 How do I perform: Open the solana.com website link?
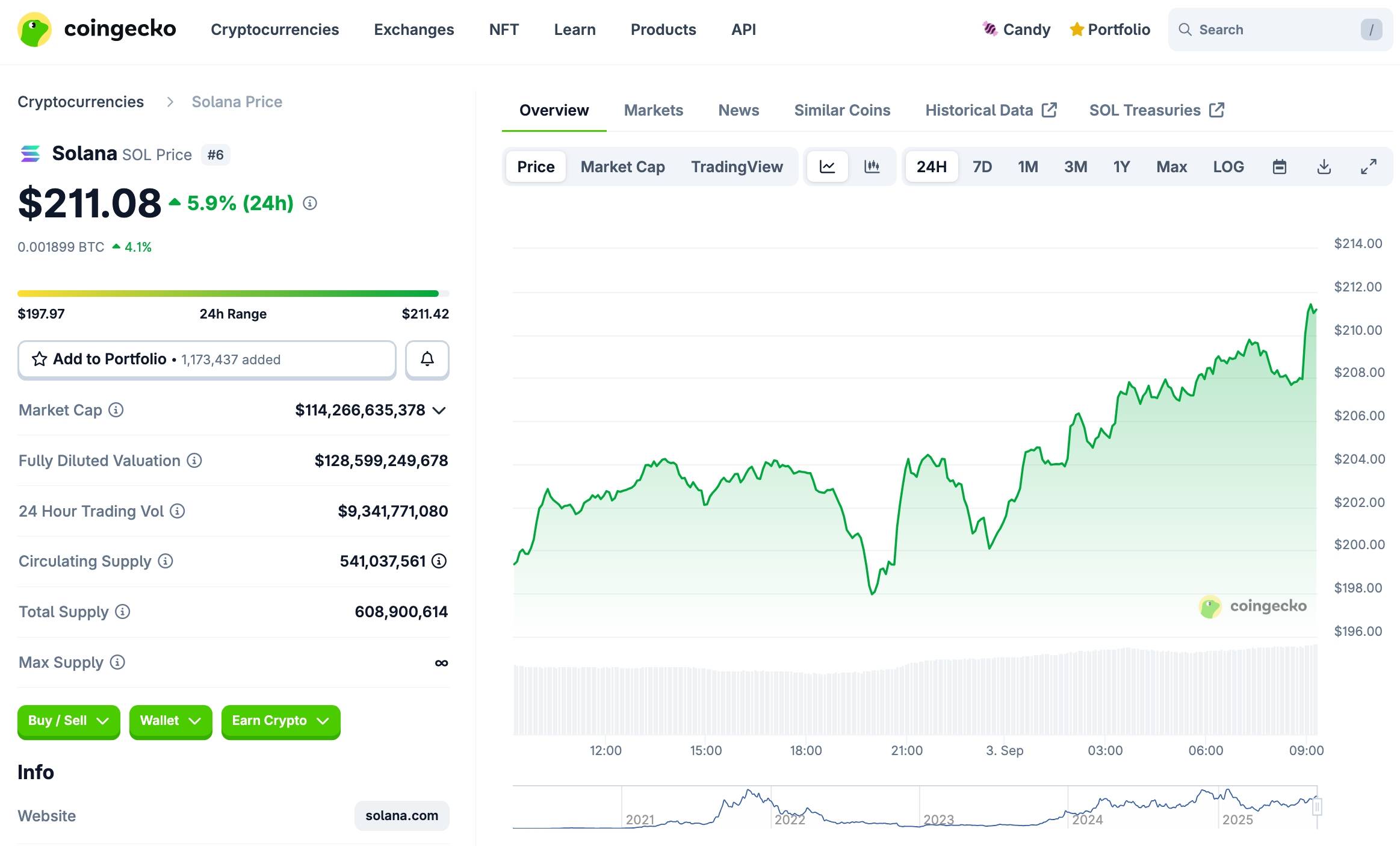click(401, 816)
